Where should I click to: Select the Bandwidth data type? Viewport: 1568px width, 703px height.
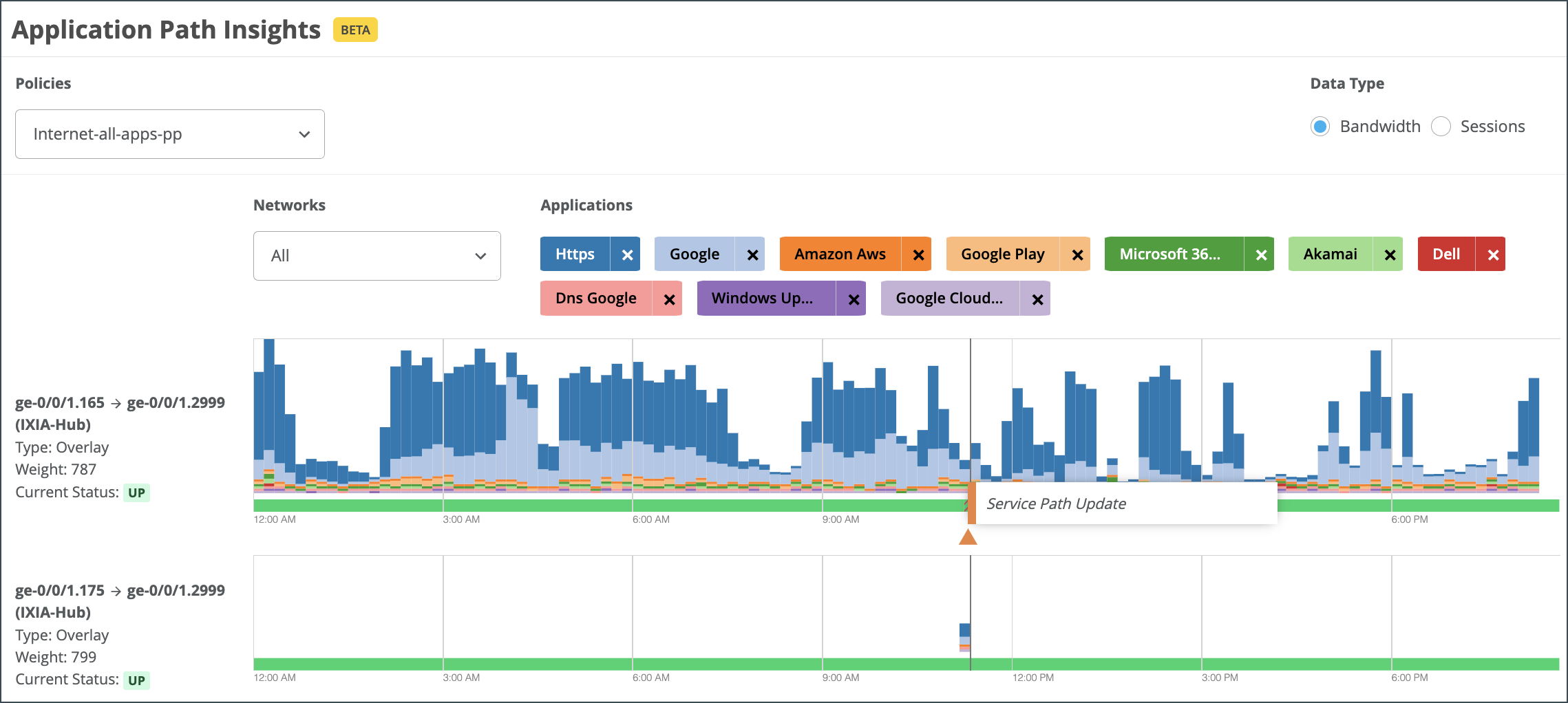[1320, 127]
